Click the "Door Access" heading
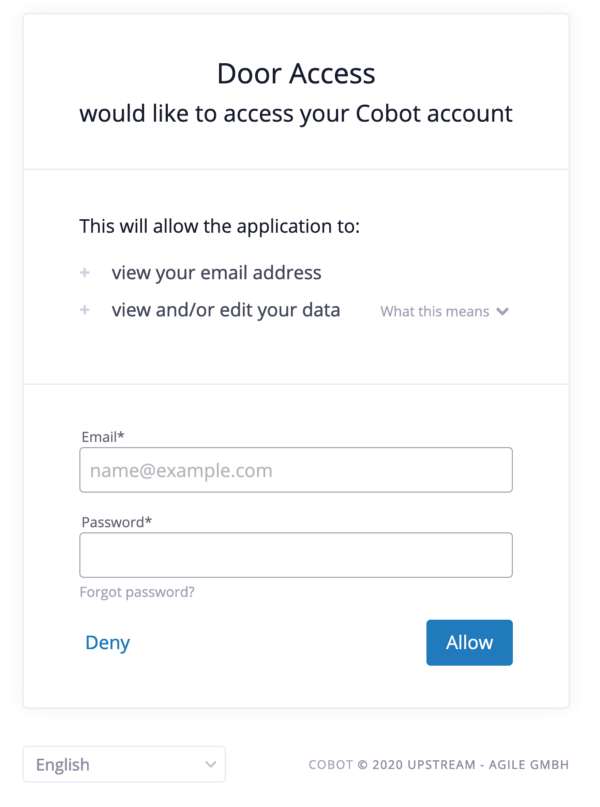600x807 pixels. [296, 73]
